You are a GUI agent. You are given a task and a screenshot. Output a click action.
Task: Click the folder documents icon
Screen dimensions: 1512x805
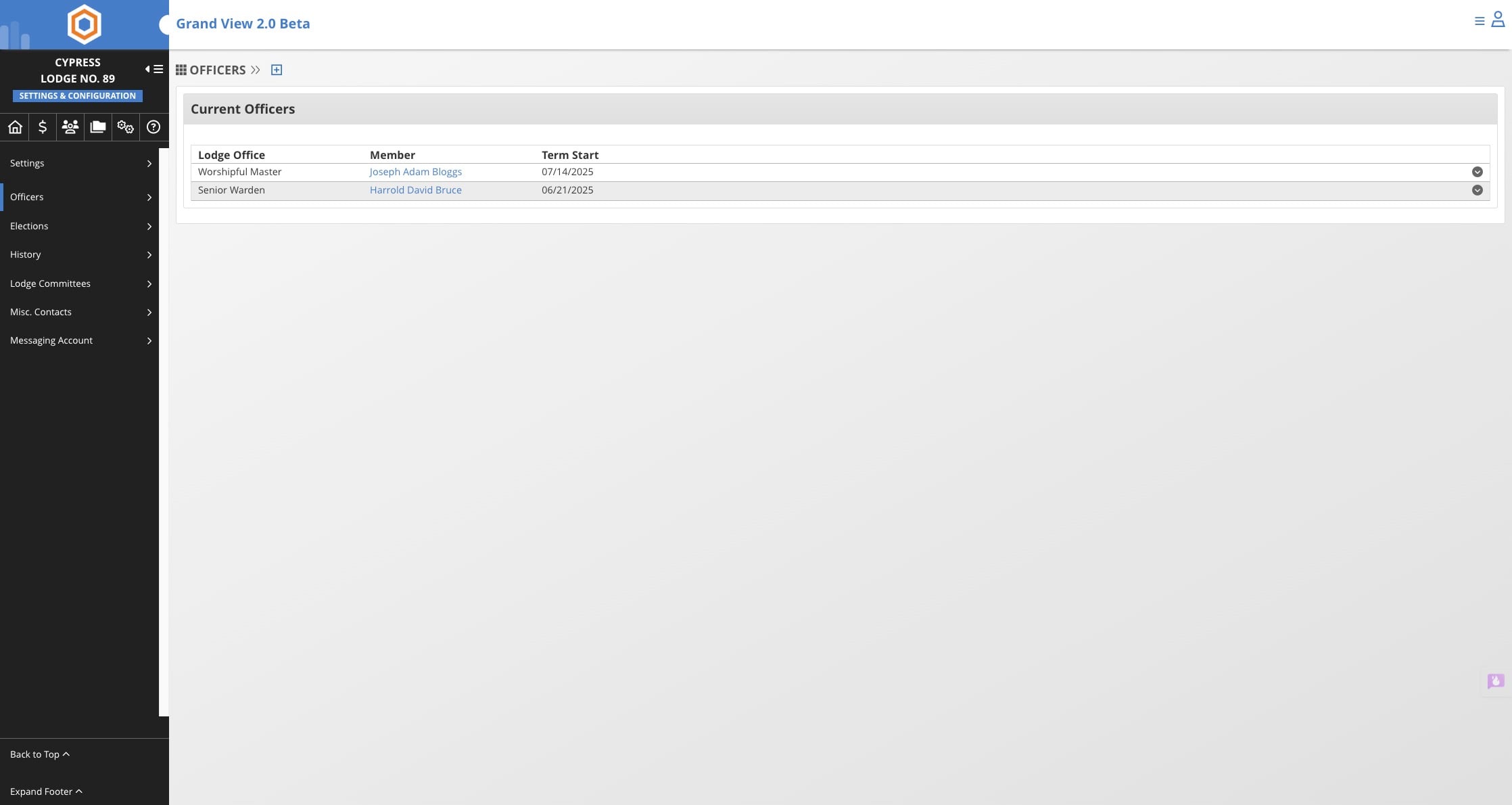(x=98, y=127)
